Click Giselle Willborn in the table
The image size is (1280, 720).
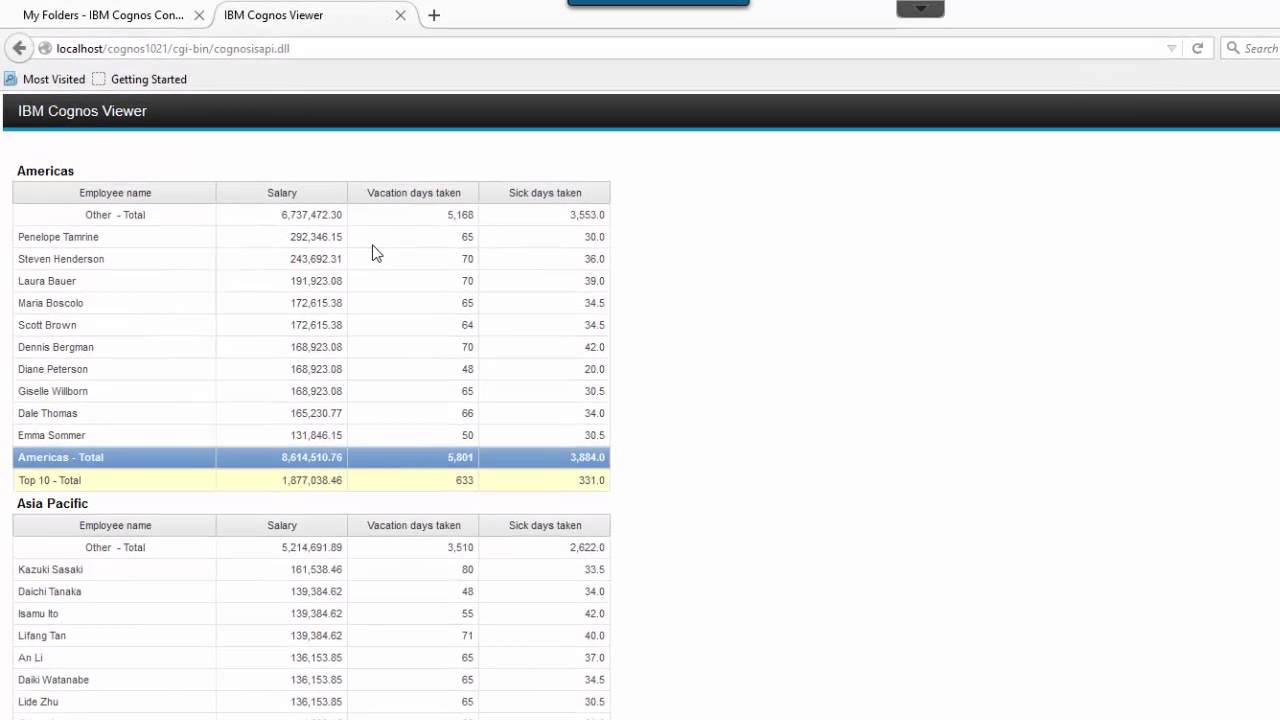coord(53,391)
